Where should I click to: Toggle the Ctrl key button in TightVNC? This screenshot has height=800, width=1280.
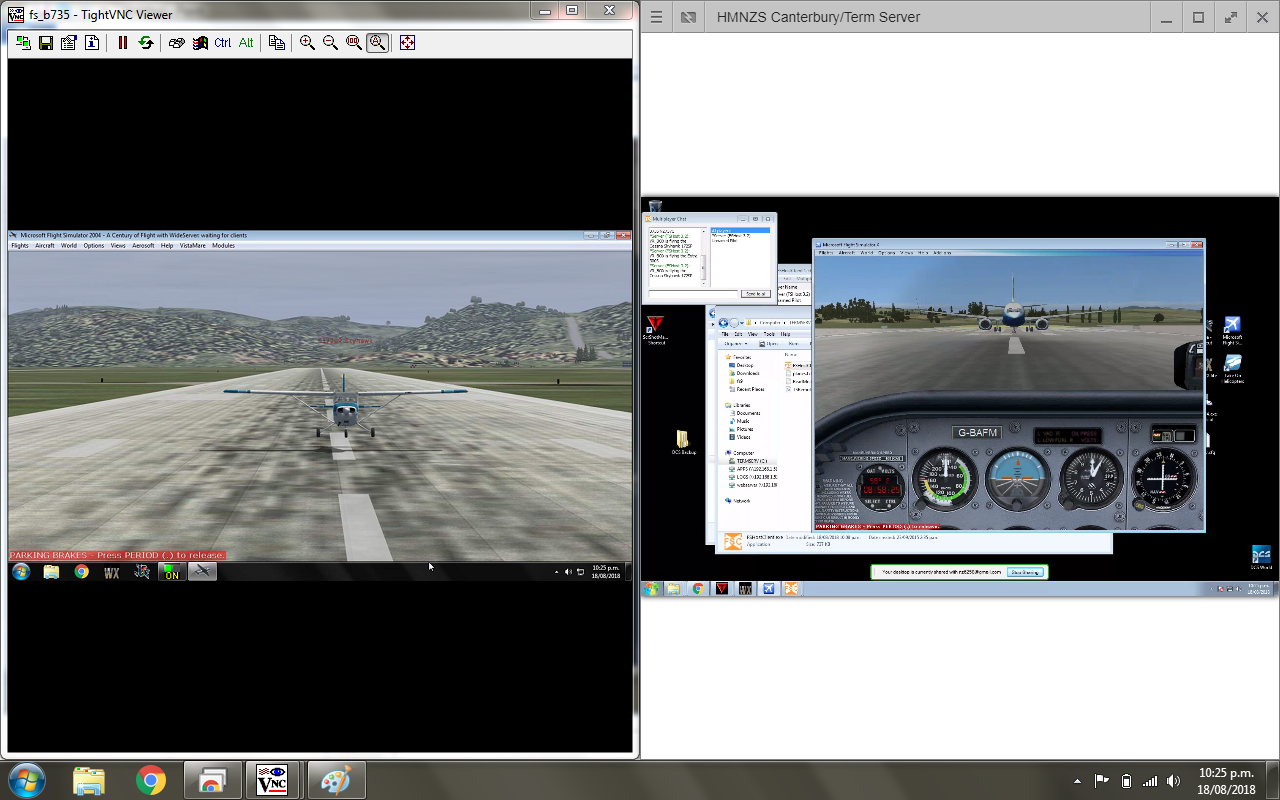coord(223,43)
